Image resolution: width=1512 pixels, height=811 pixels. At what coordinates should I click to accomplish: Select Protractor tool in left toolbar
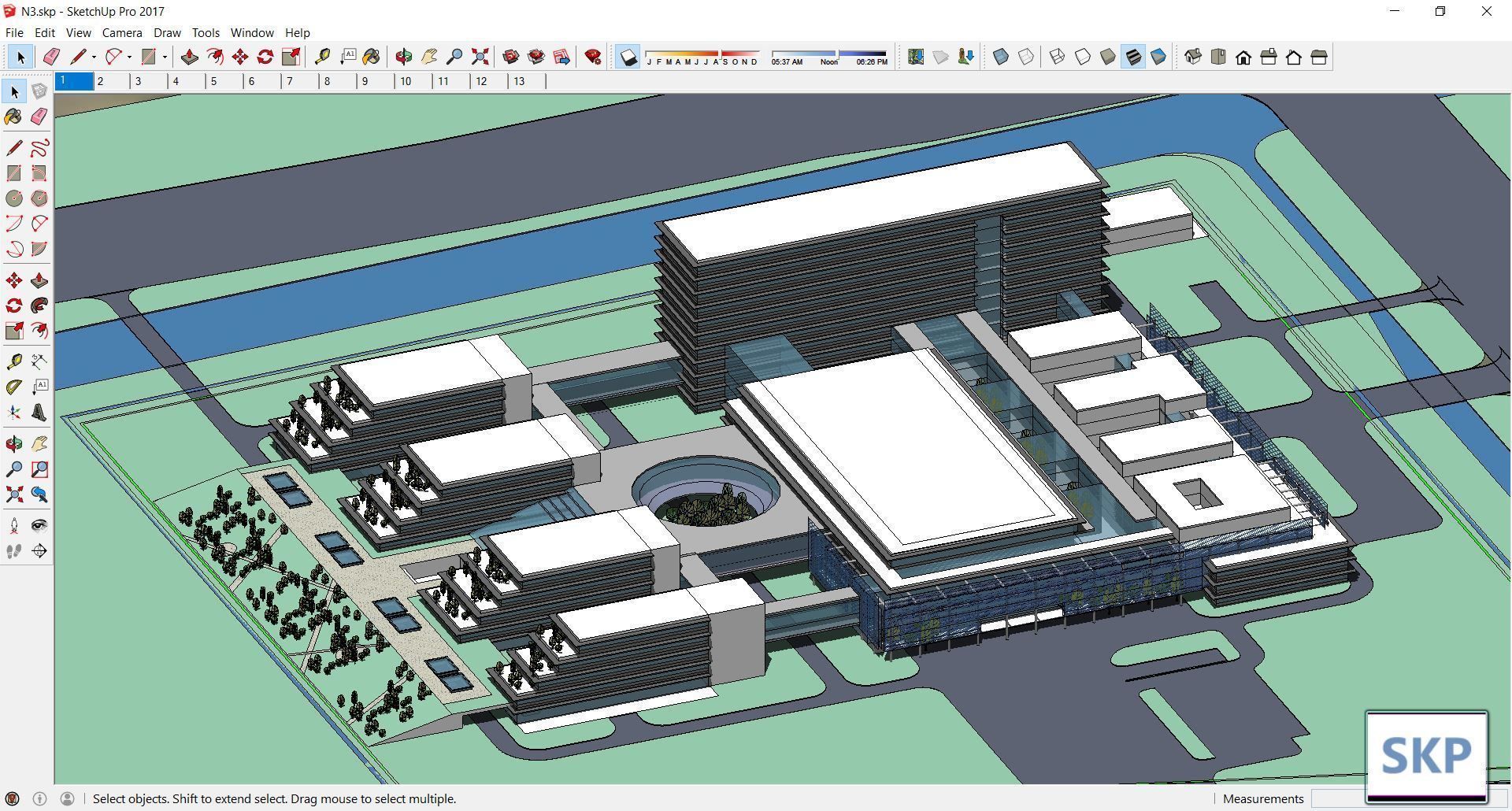pyautogui.click(x=14, y=387)
